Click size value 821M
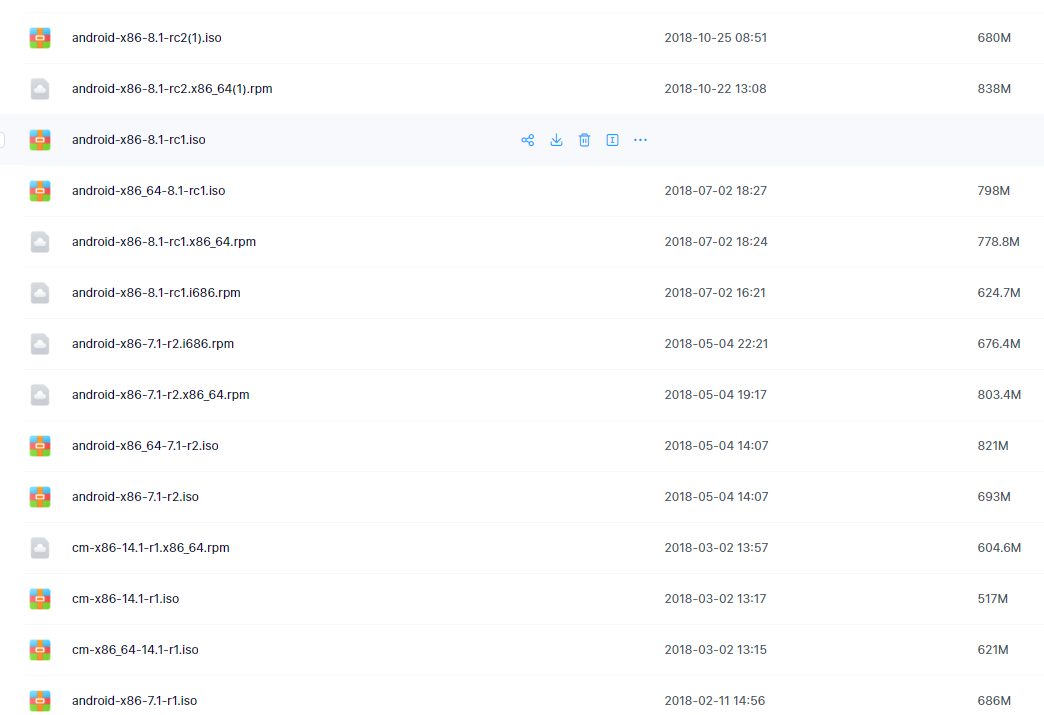 point(993,446)
